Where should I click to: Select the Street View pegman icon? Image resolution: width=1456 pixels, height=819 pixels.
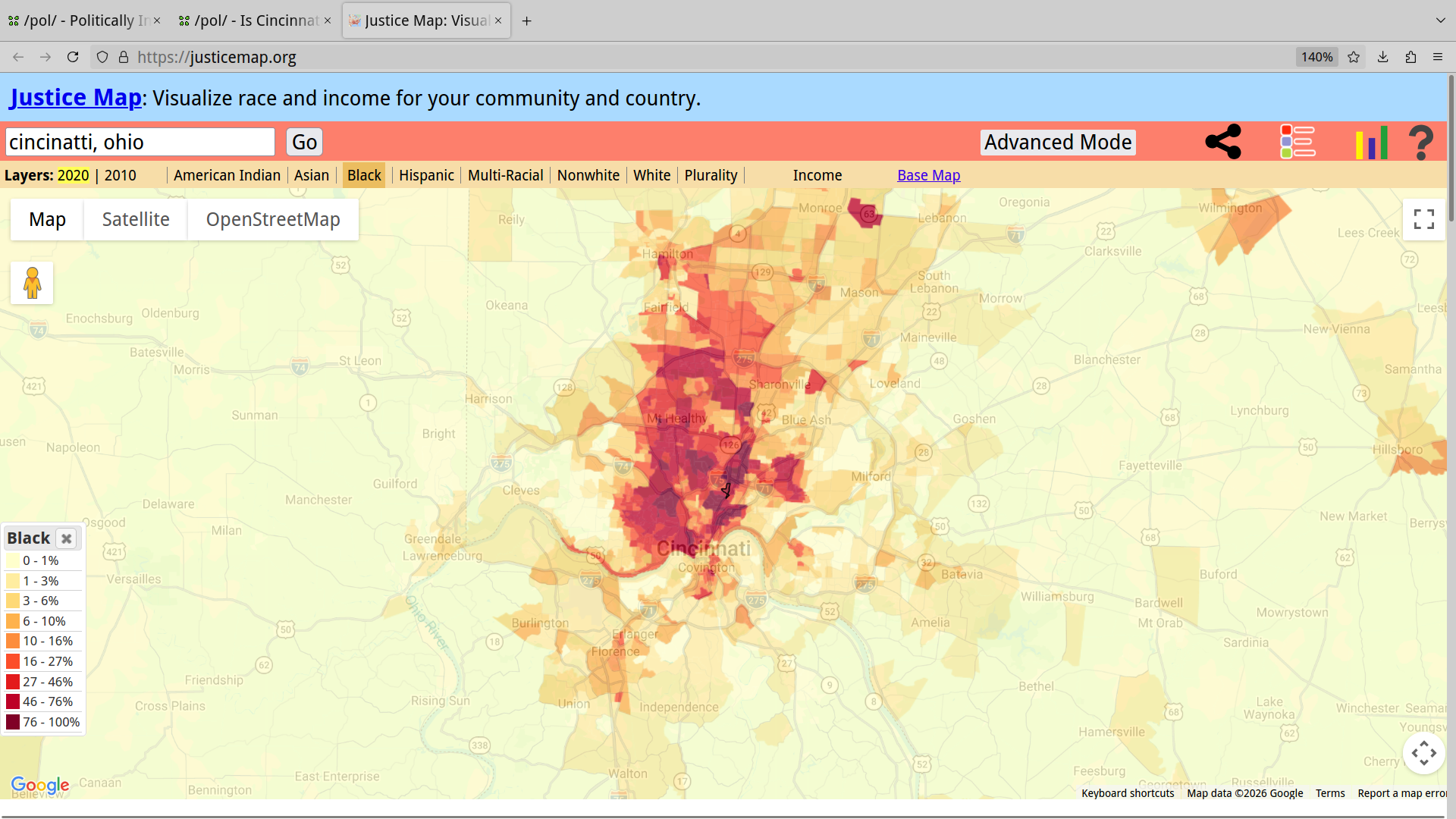(x=32, y=283)
